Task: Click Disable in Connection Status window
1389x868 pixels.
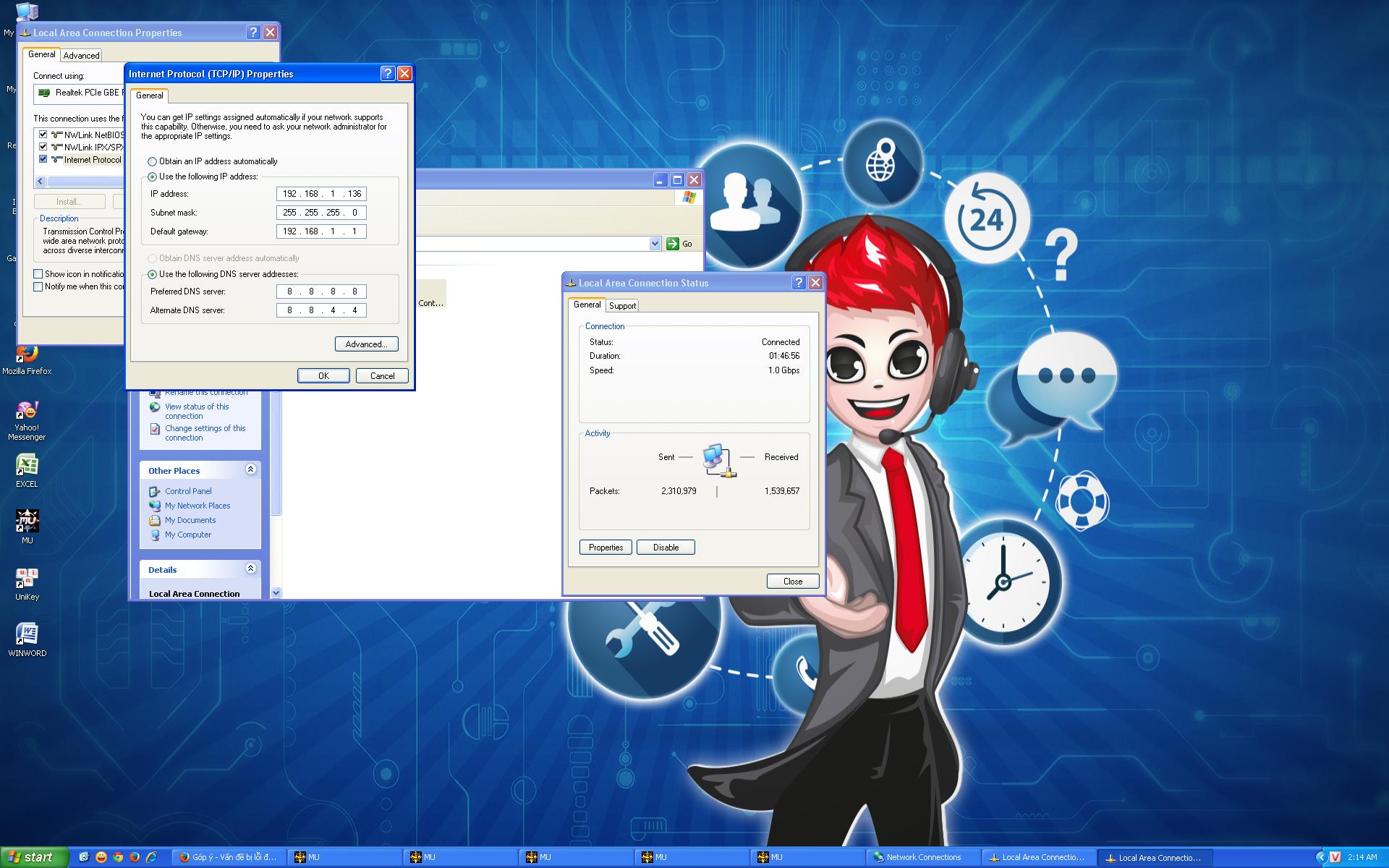Action: click(x=666, y=547)
